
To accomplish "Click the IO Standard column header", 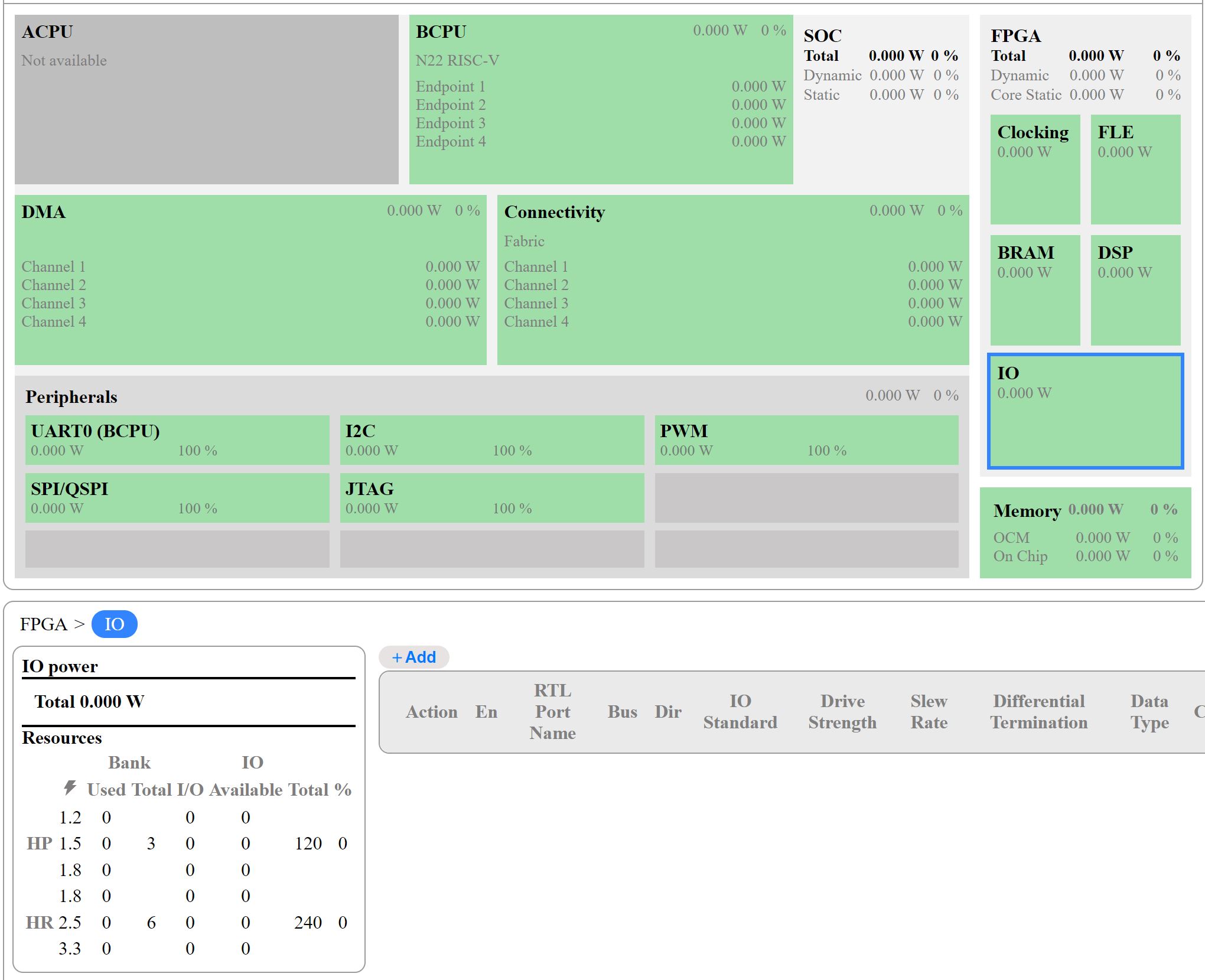I will [740, 712].
